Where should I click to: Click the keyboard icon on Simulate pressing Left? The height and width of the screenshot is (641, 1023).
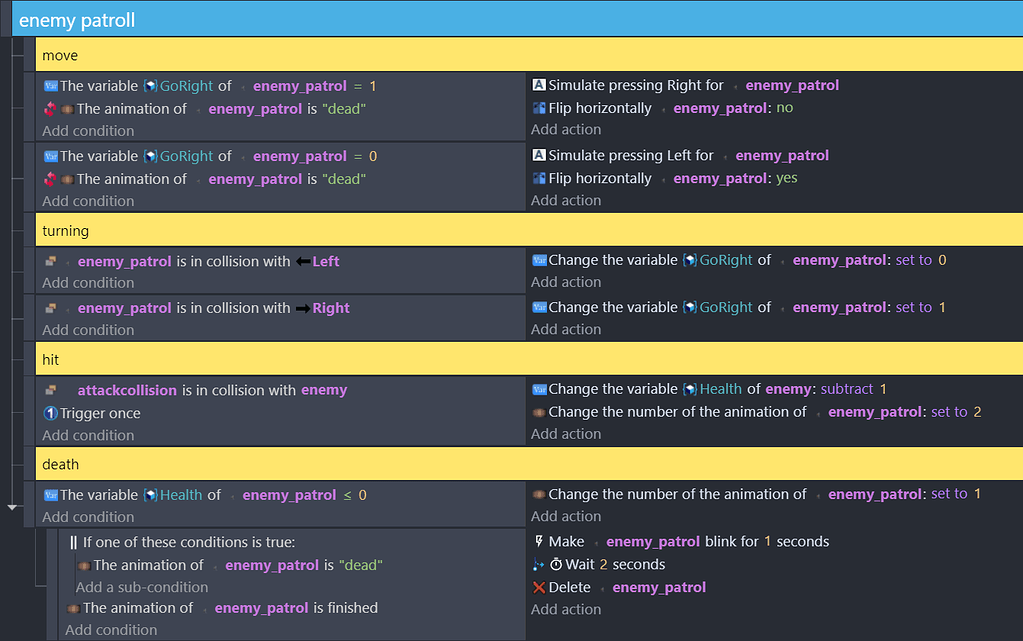click(537, 155)
